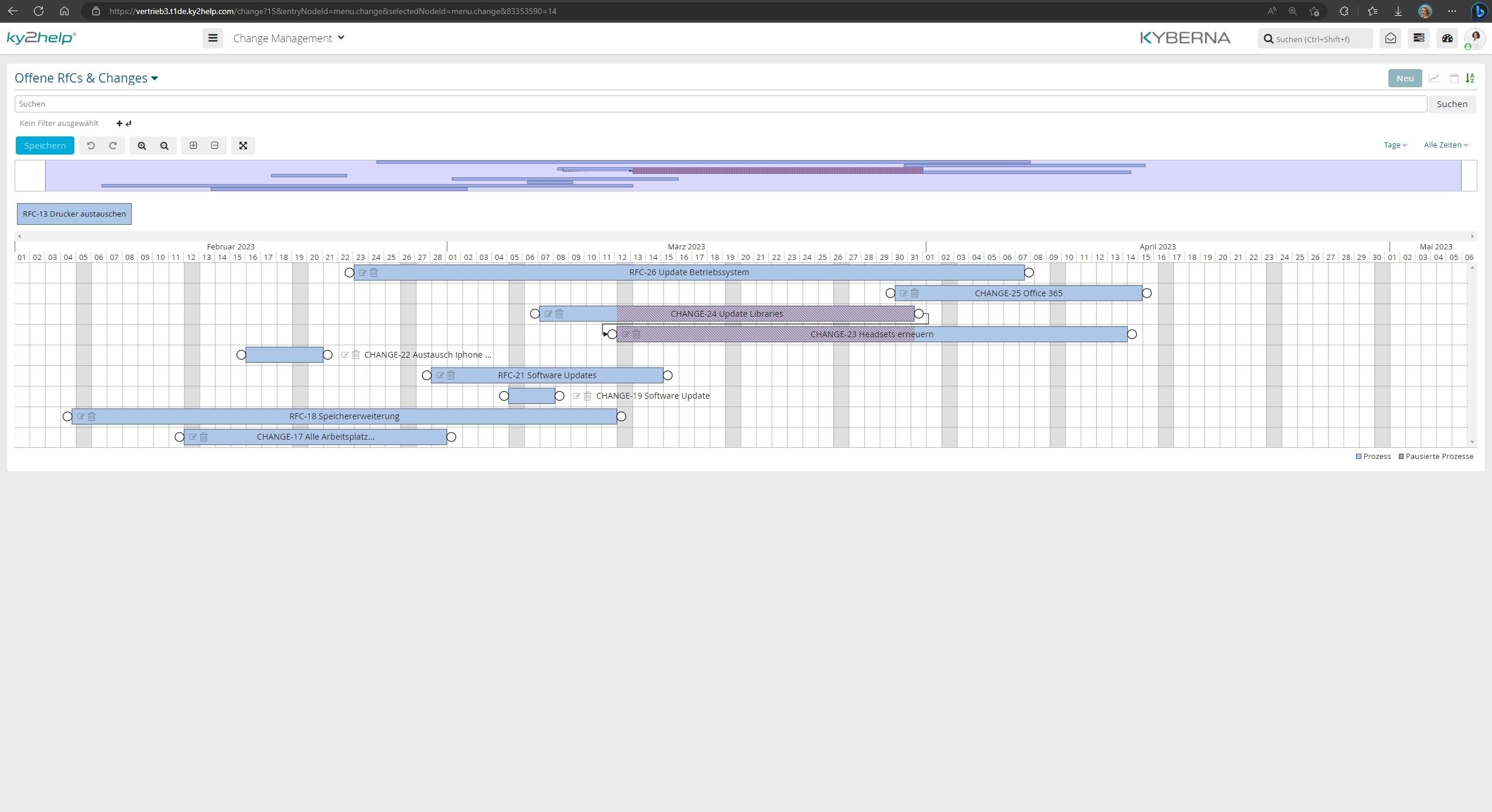Open the Tage time-scale dropdown
This screenshot has height=812, width=1492.
pyautogui.click(x=1395, y=145)
